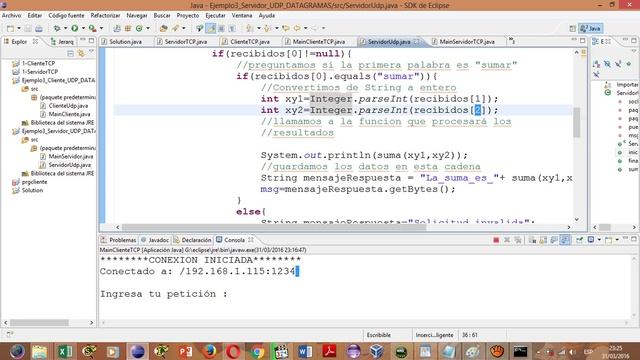Toggle console Word Wrap icon
The width and height of the screenshot is (640, 360).
[x=554, y=240]
